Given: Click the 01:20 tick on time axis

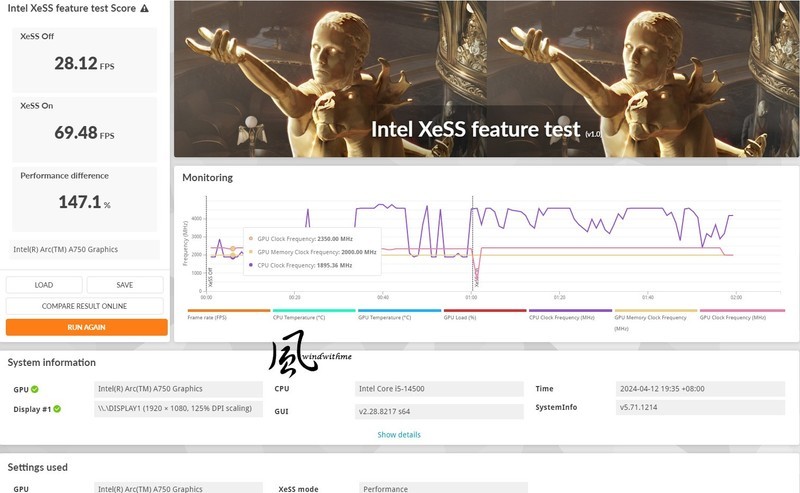Looking at the screenshot, I should point(559,297).
